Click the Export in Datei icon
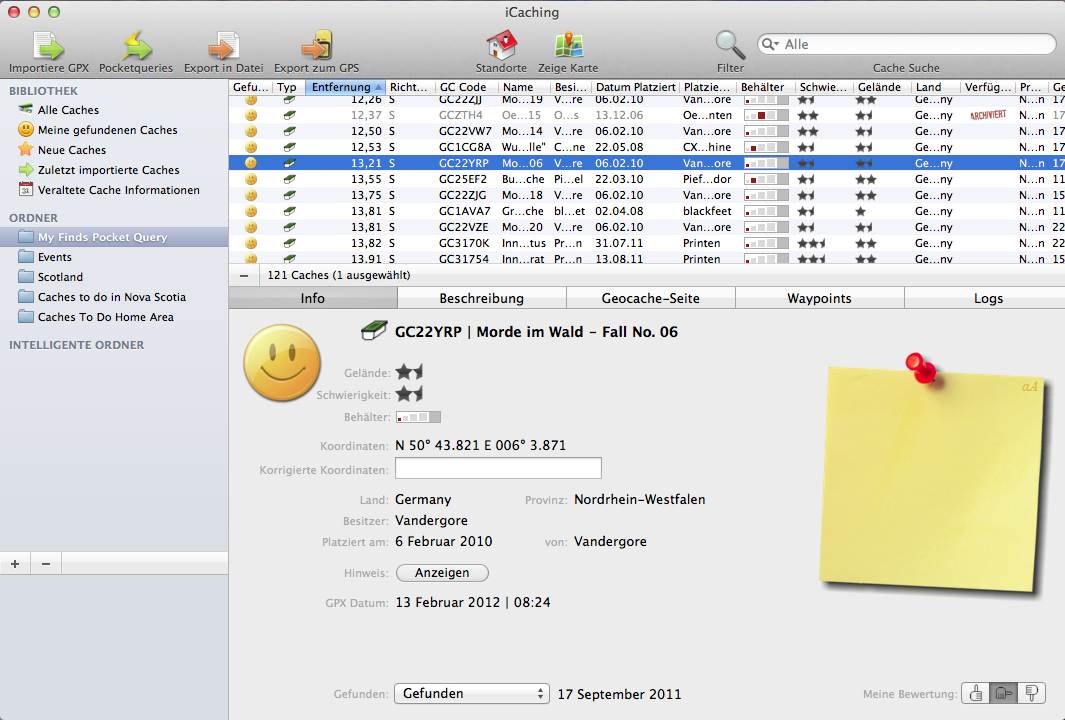This screenshot has height=720, width=1065. coord(223,46)
